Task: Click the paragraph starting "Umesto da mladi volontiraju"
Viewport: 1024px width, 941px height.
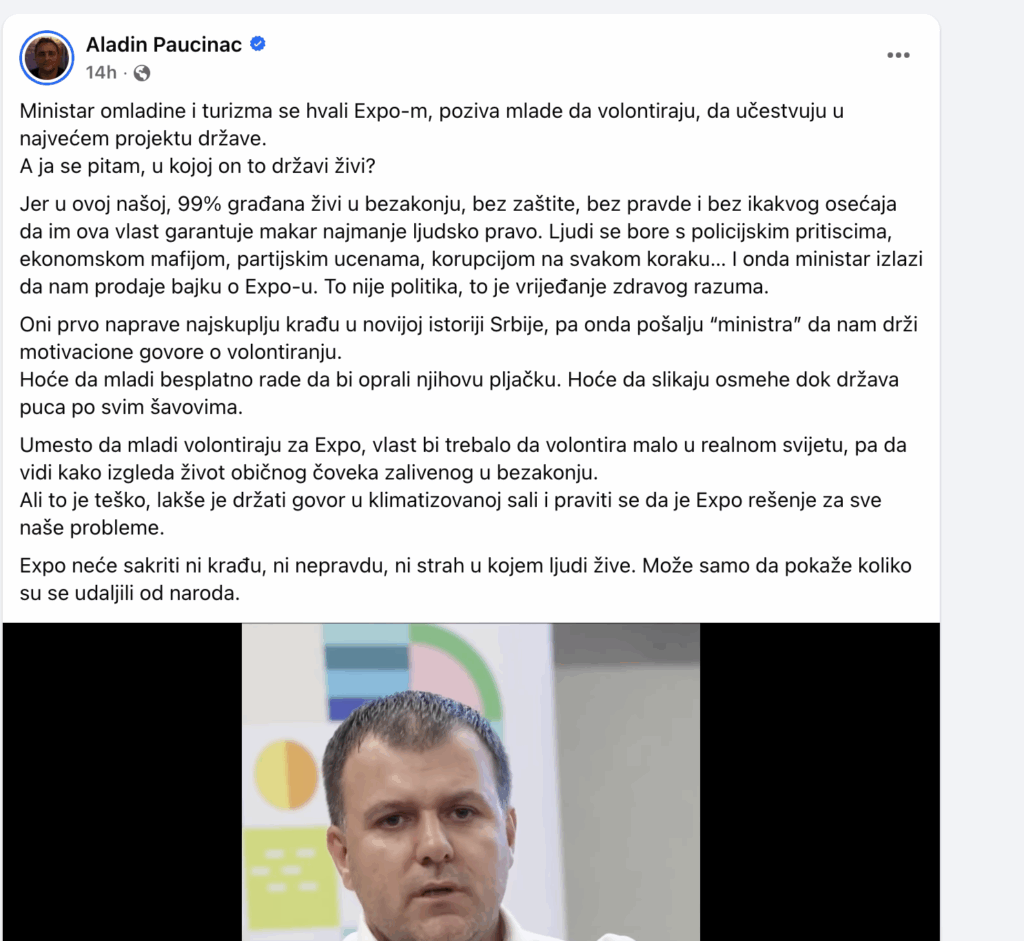Action: [462, 486]
